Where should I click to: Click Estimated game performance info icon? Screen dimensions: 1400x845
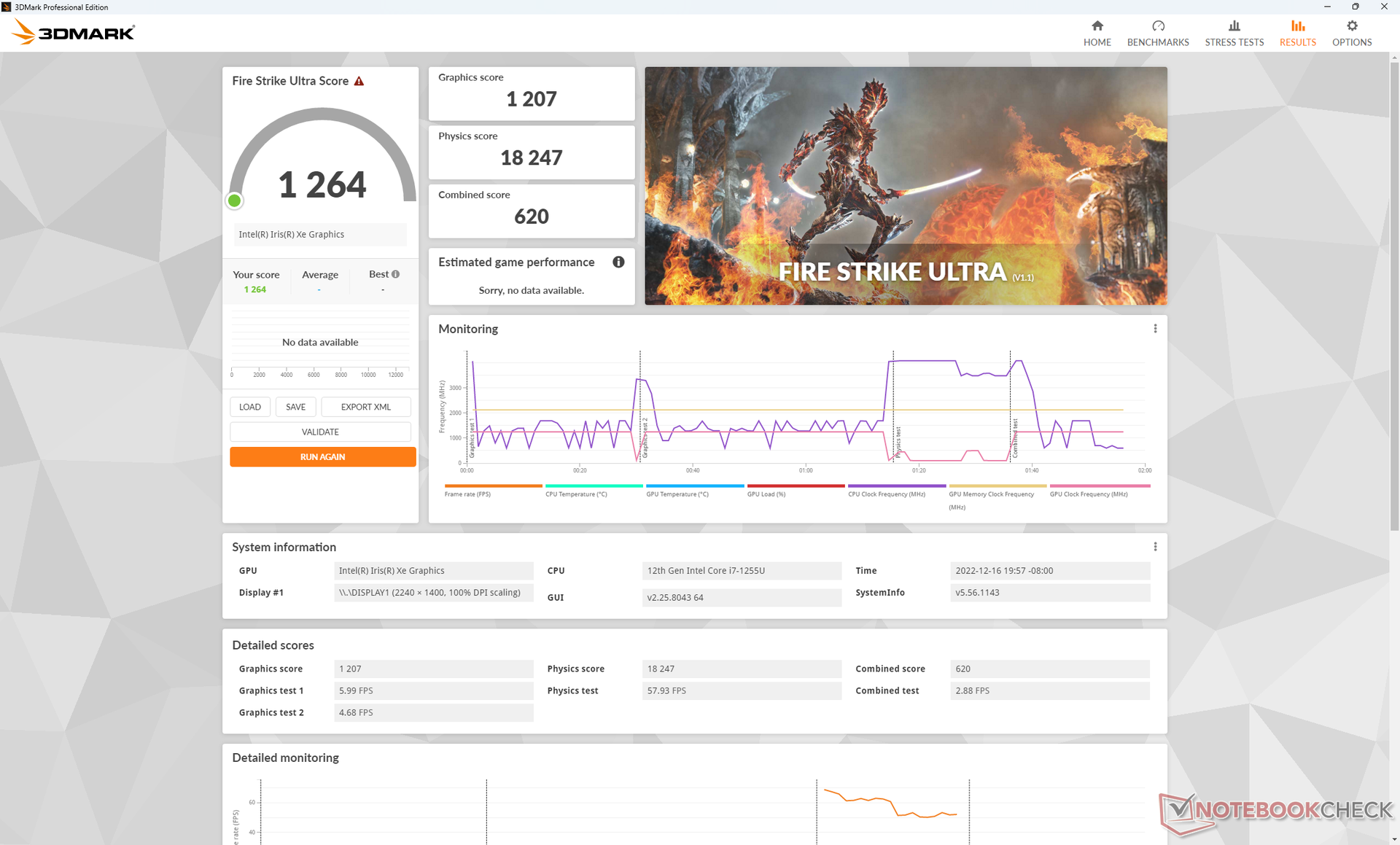(x=618, y=262)
